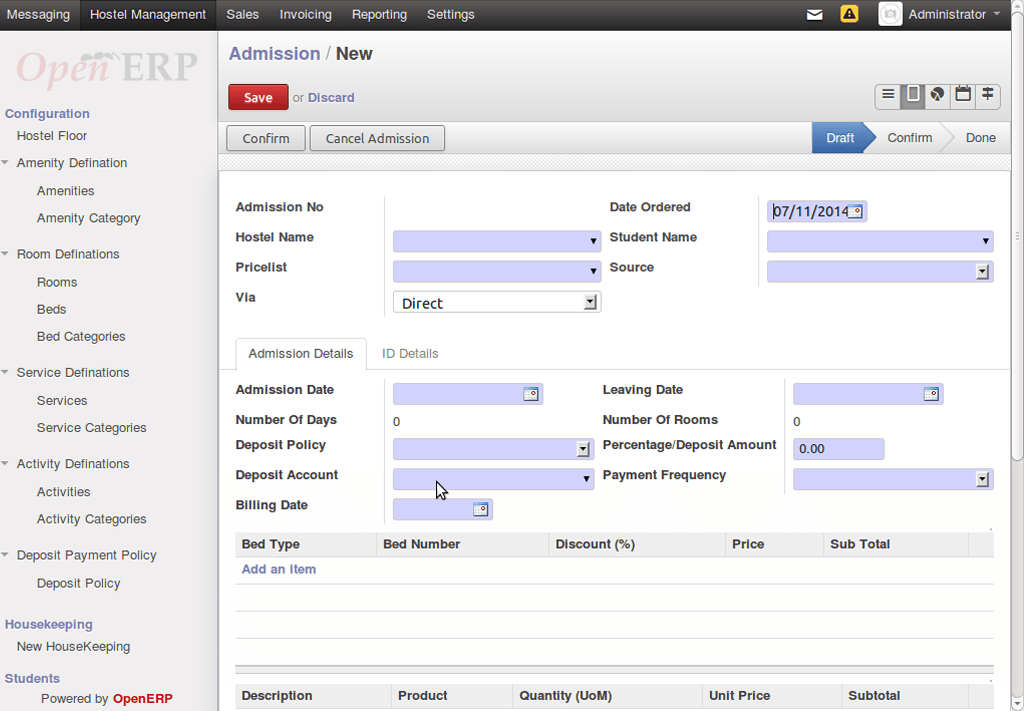The height and width of the screenshot is (711, 1024).
Task: Click the OpenERP powered-by link
Action: [x=142, y=699]
